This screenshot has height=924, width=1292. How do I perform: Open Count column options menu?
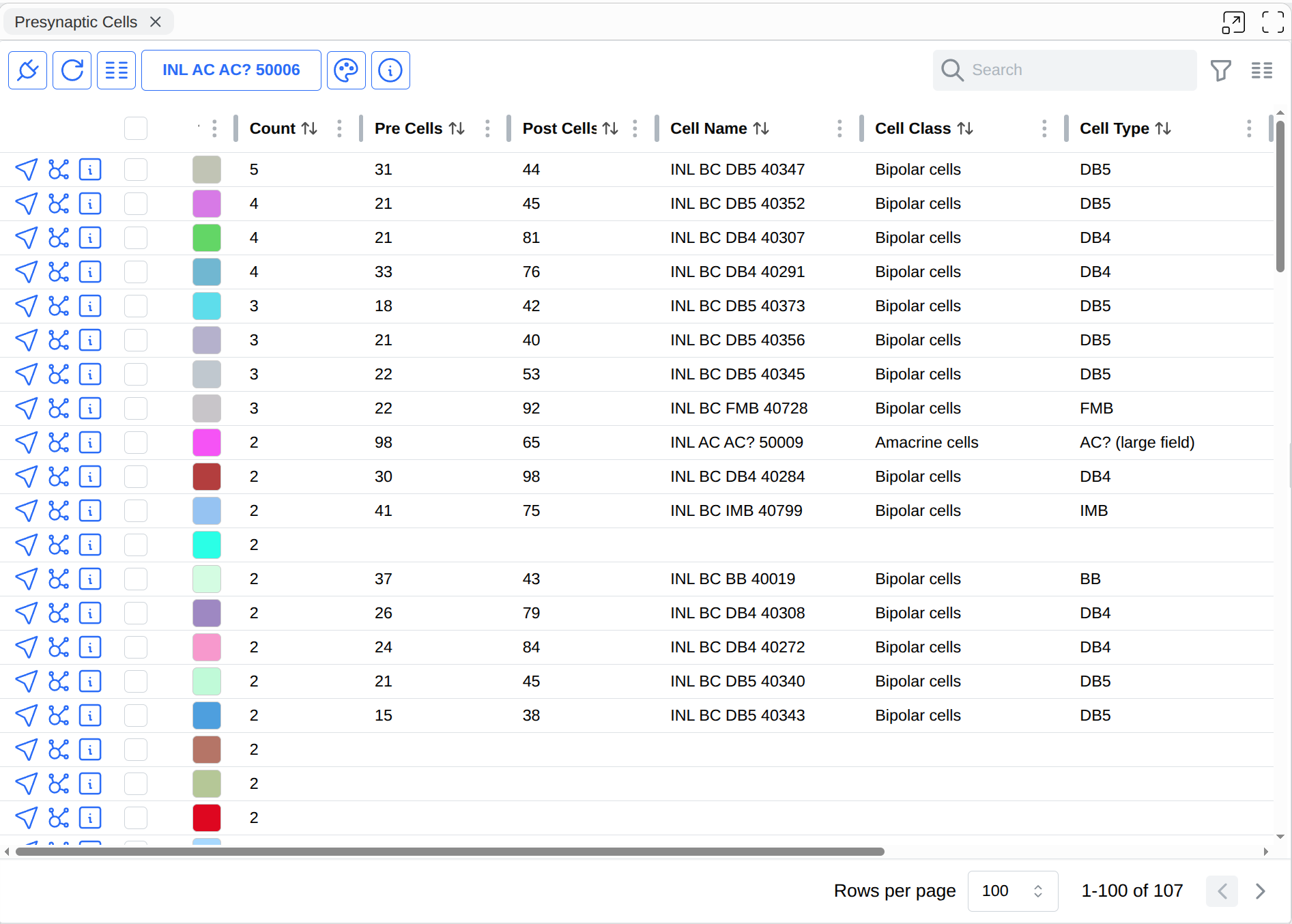[339, 128]
